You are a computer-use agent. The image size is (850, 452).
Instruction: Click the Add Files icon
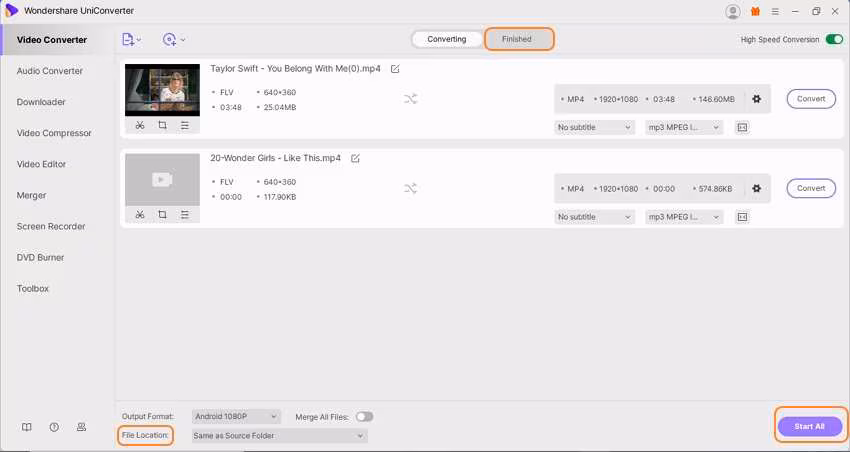pyautogui.click(x=127, y=40)
